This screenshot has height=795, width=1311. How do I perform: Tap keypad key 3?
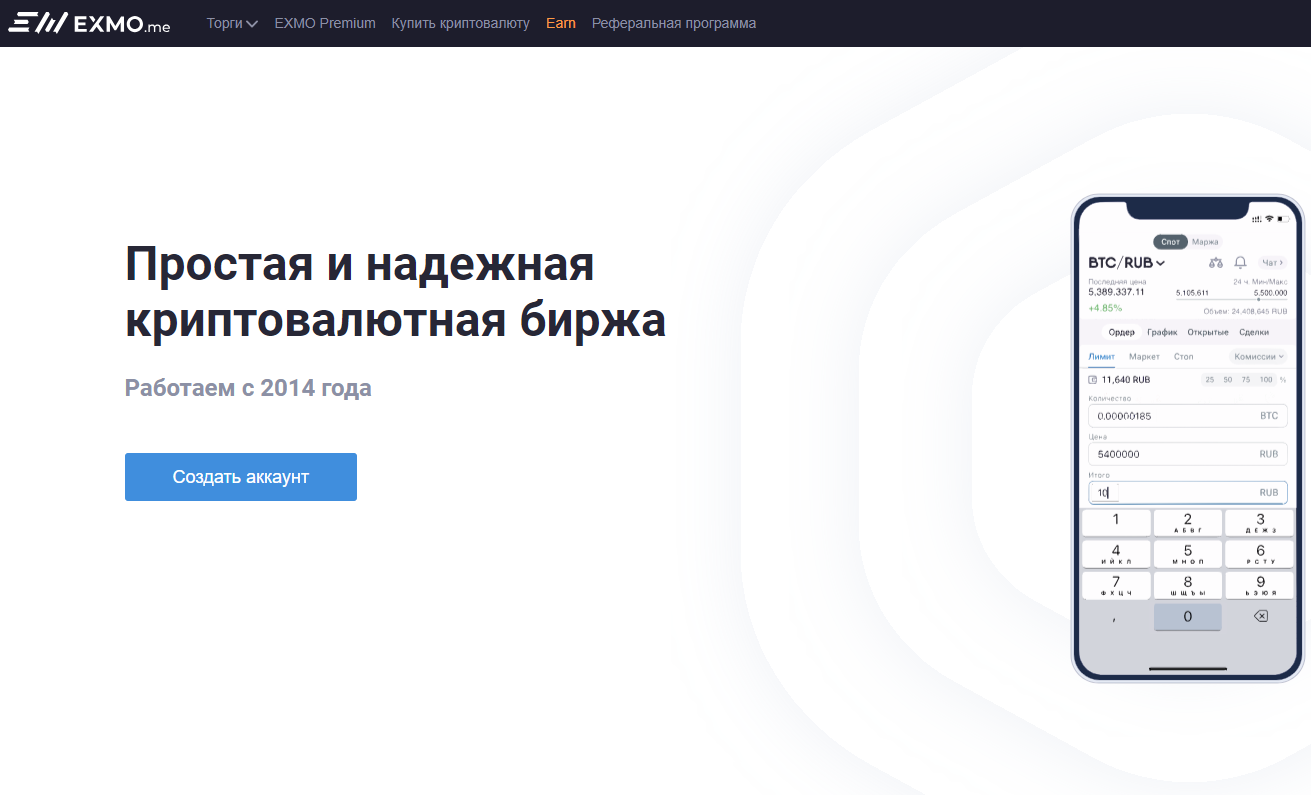pyautogui.click(x=1260, y=522)
